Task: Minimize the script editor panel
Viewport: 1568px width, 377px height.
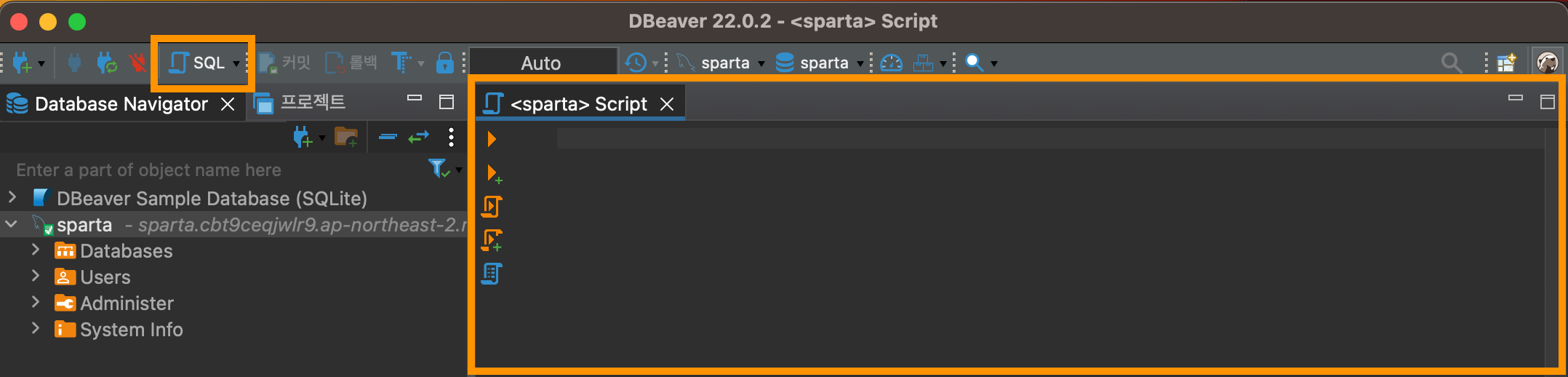Action: (1516, 98)
